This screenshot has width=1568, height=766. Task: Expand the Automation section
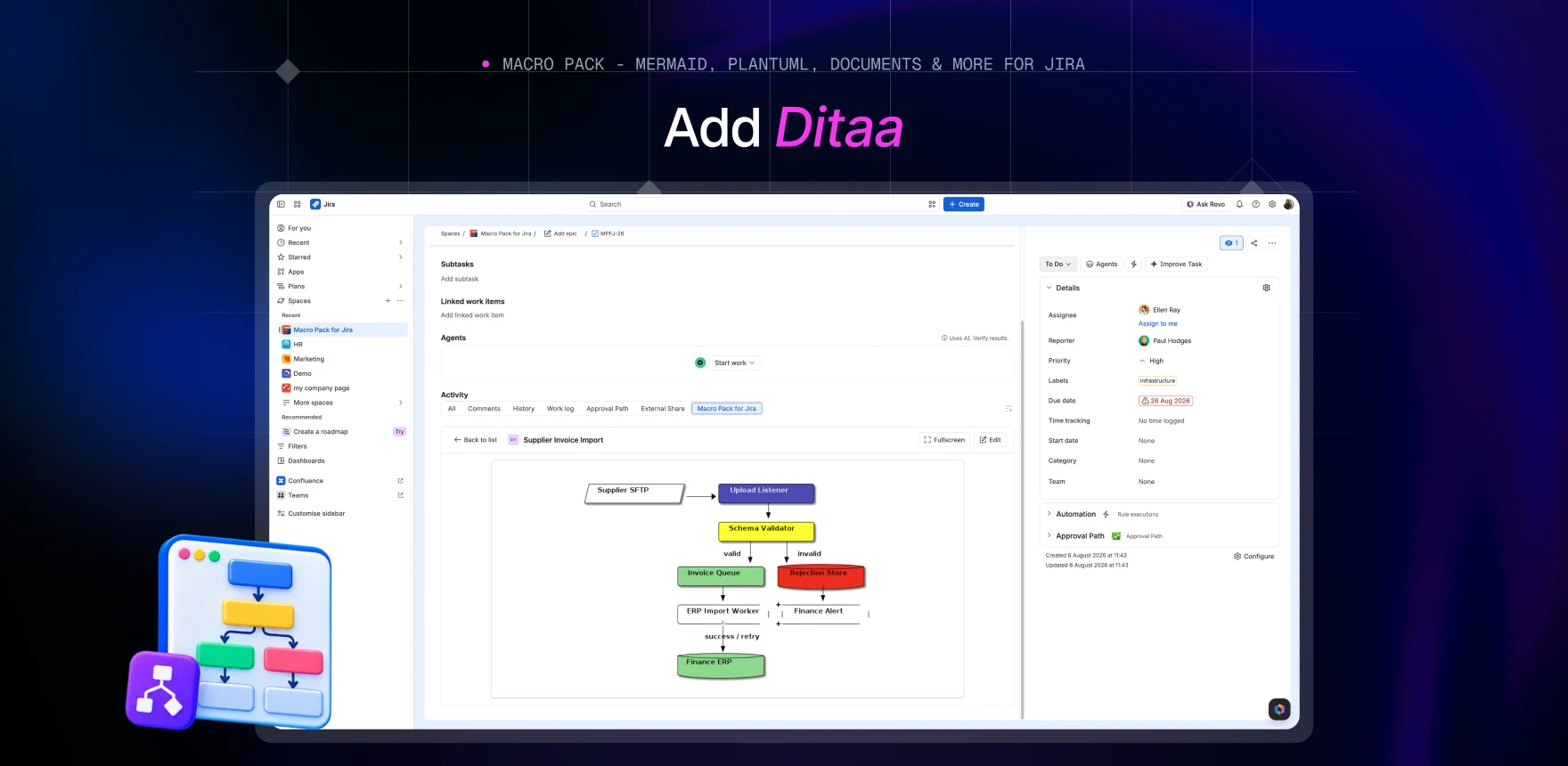pos(1049,514)
